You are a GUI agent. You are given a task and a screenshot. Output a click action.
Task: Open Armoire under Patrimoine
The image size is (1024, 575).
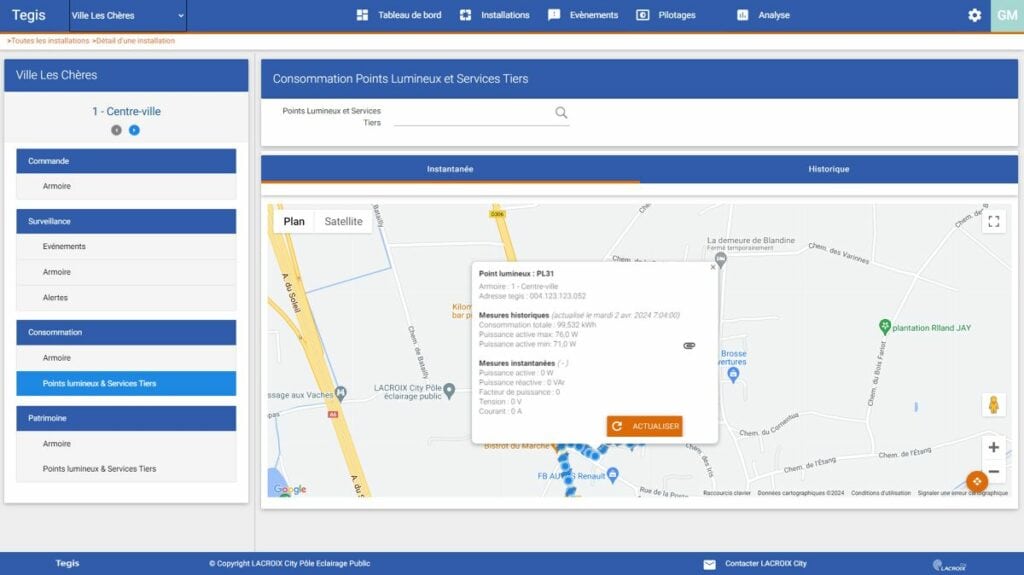[x=126, y=444]
